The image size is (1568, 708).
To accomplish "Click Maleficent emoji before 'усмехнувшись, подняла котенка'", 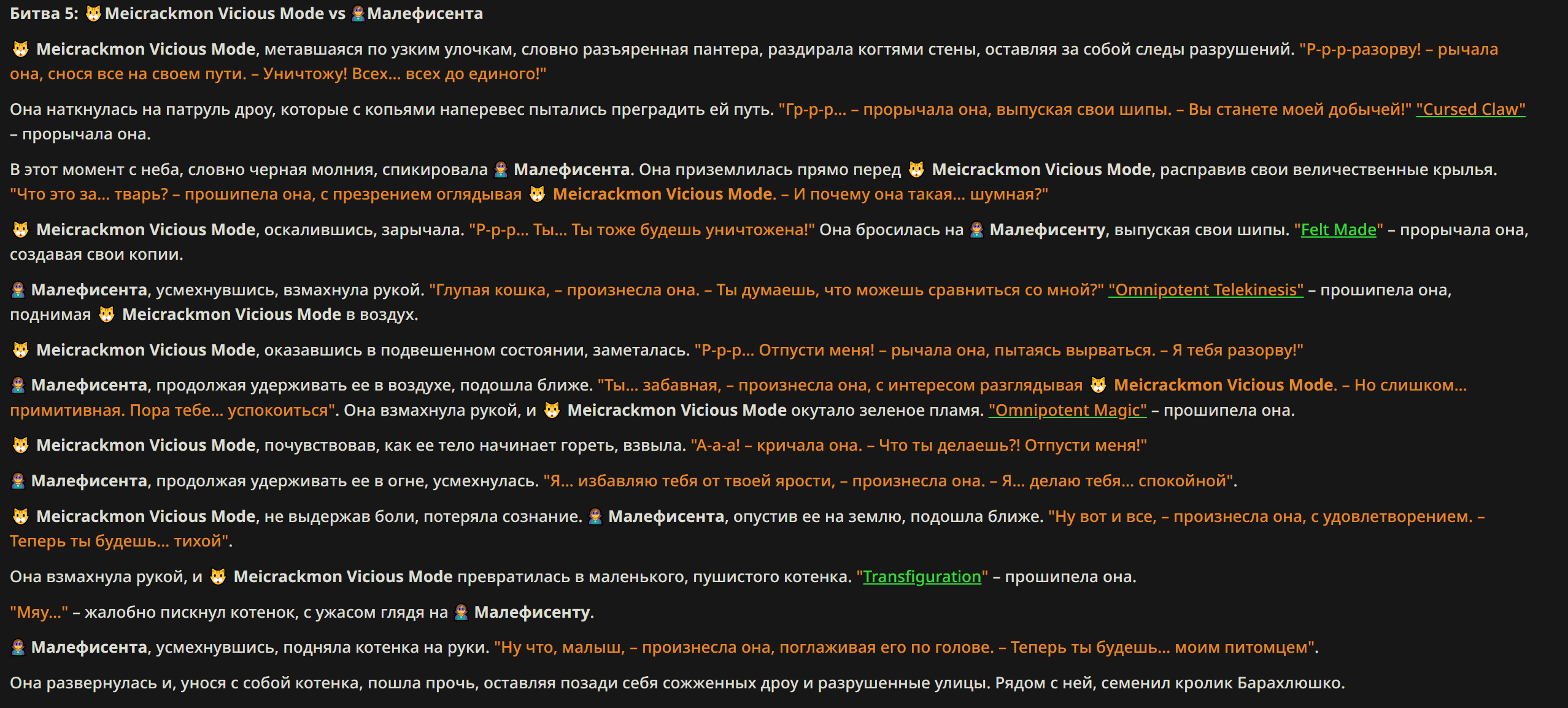I will click(18, 647).
